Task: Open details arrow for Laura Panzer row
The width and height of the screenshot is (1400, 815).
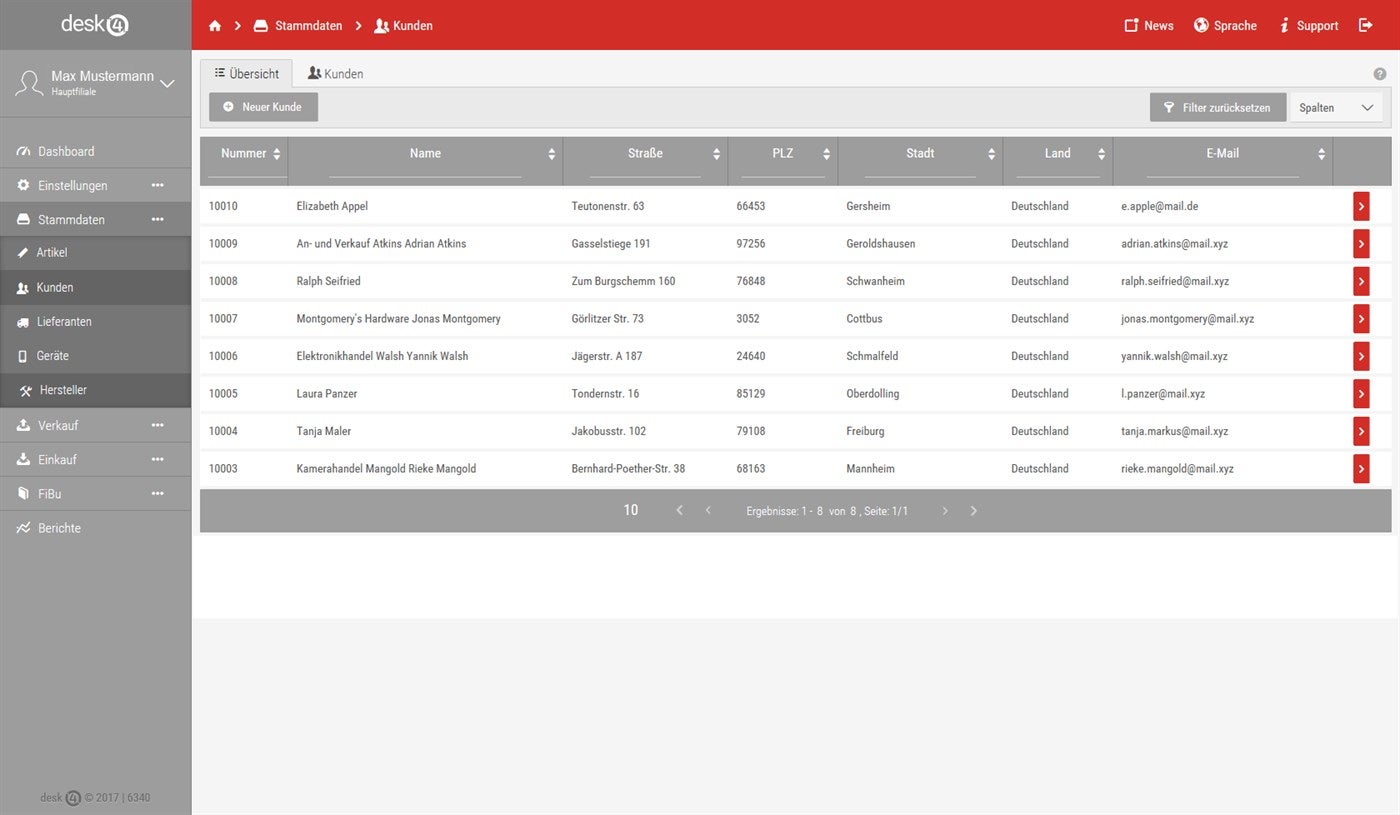Action: click(1361, 394)
